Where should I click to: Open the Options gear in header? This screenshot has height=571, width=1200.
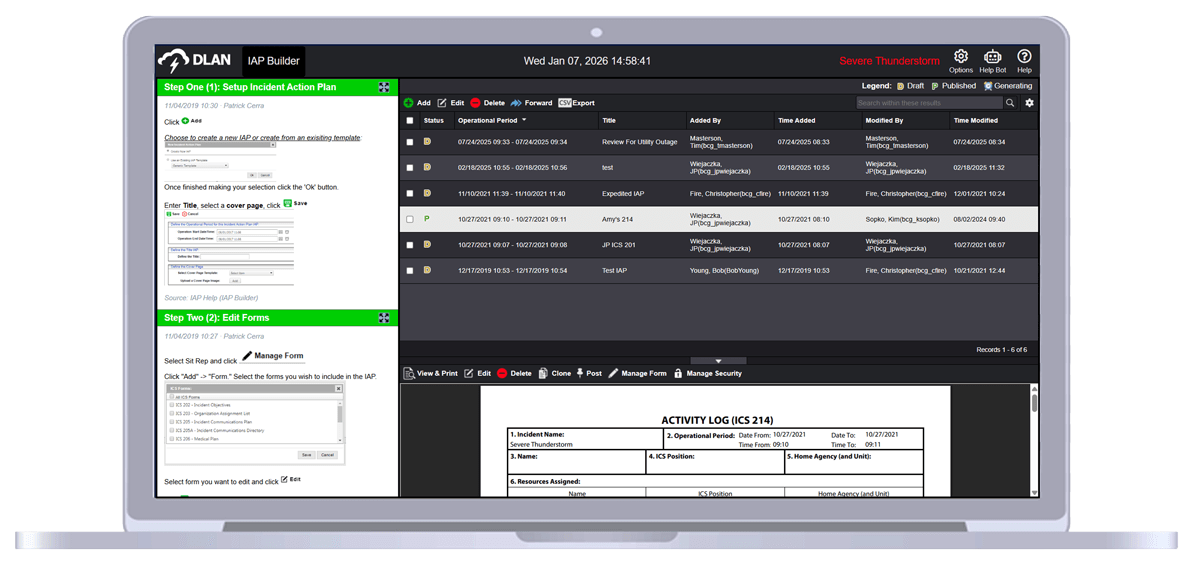tap(960, 57)
